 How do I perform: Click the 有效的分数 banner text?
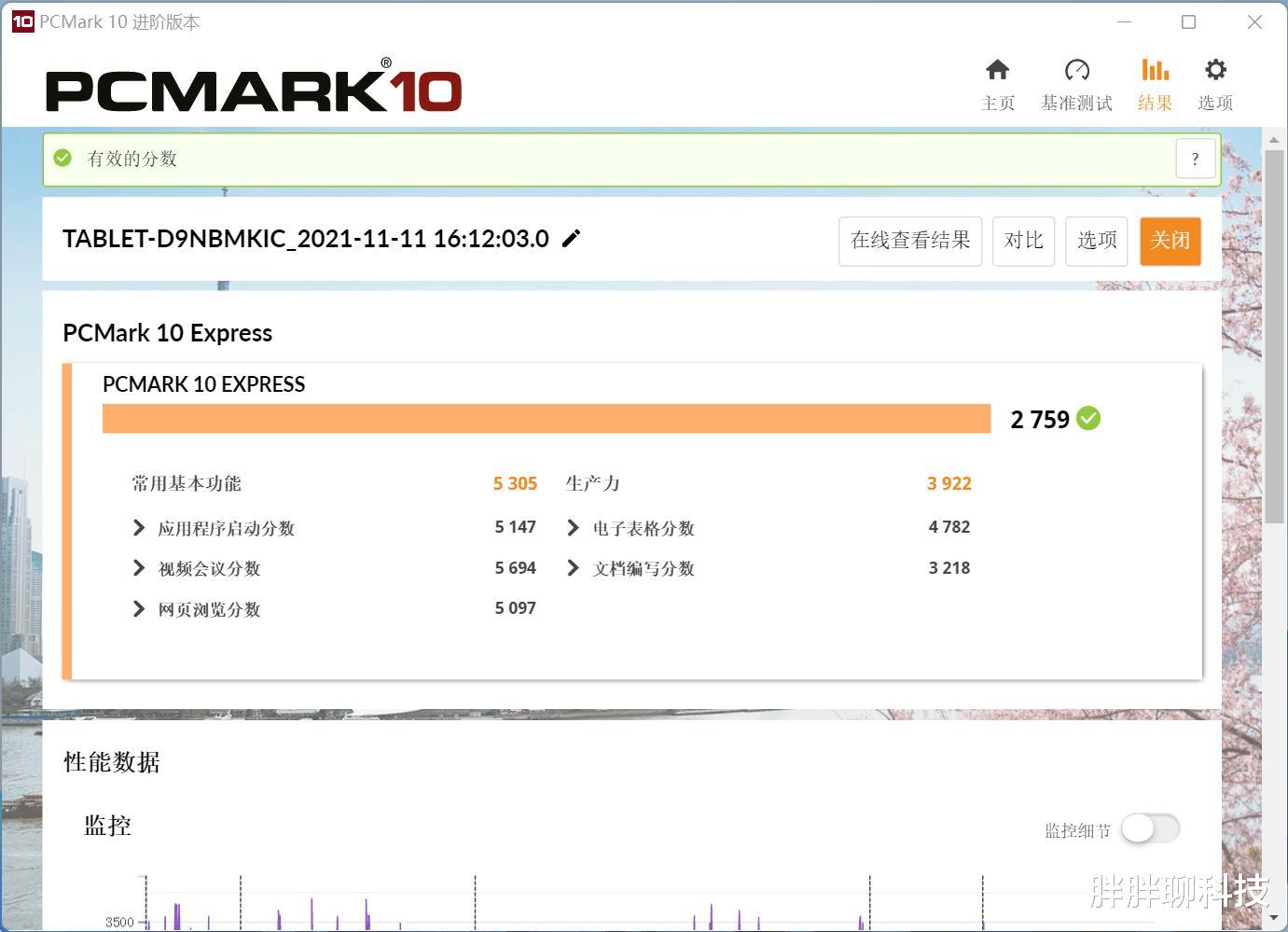(x=132, y=159)
